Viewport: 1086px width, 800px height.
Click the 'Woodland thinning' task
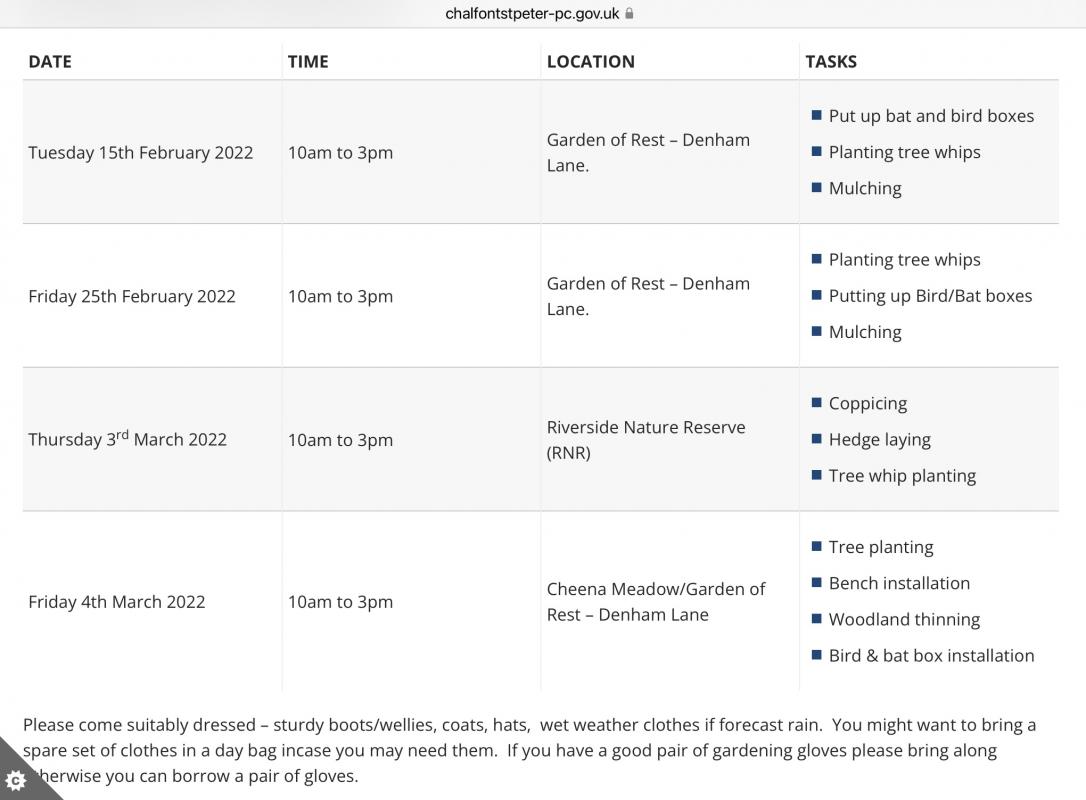tap(905, 619)
